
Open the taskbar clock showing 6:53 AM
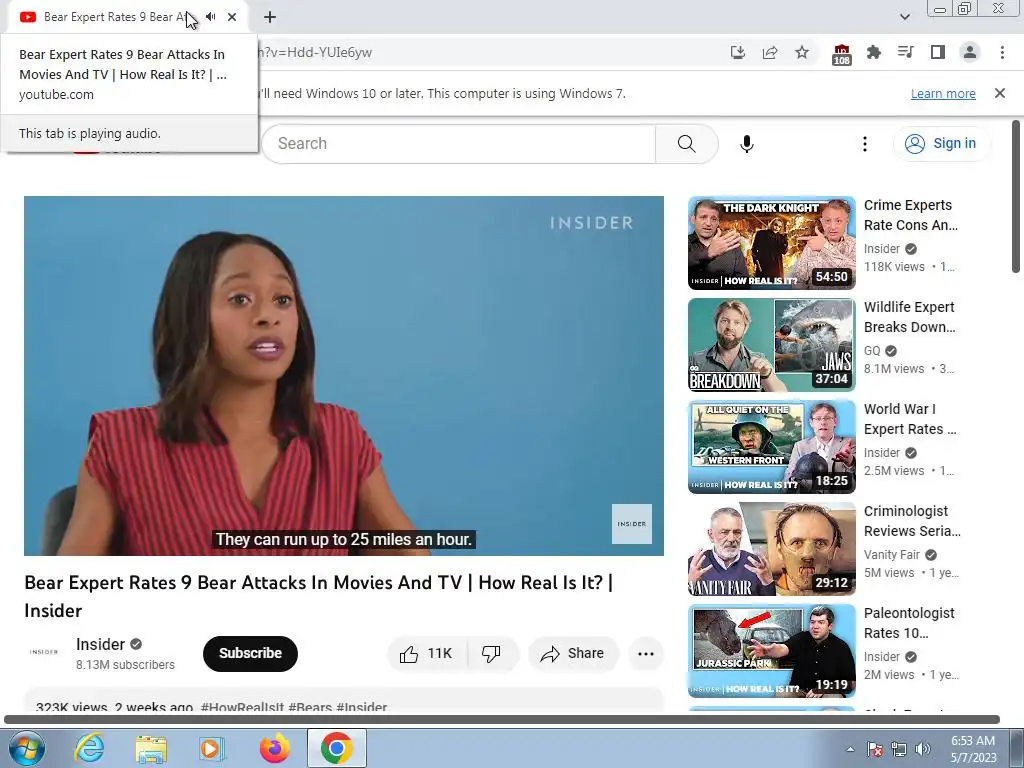tap(973, 749)
